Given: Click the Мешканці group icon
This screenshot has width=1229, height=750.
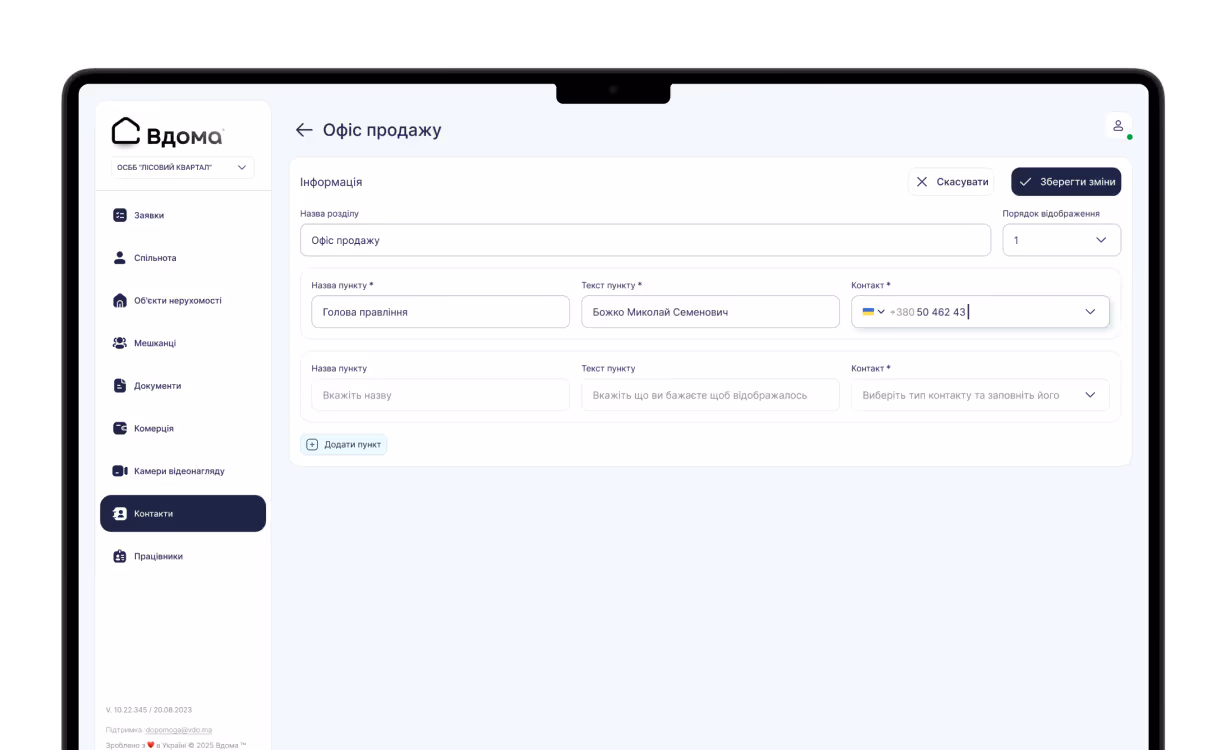Looking at the screenshot, I should 120,343.
